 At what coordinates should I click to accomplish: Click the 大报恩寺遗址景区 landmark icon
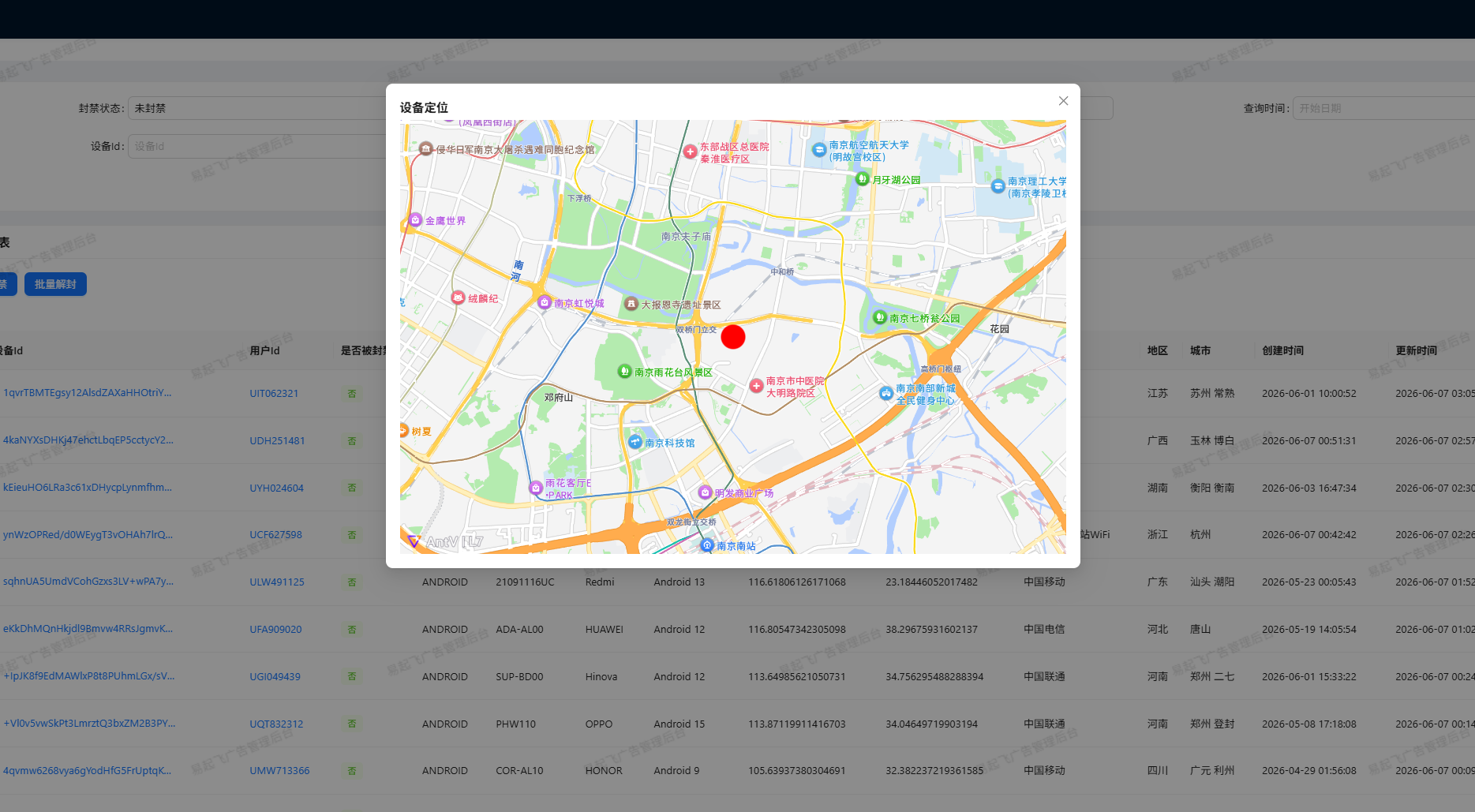[631, 303]
